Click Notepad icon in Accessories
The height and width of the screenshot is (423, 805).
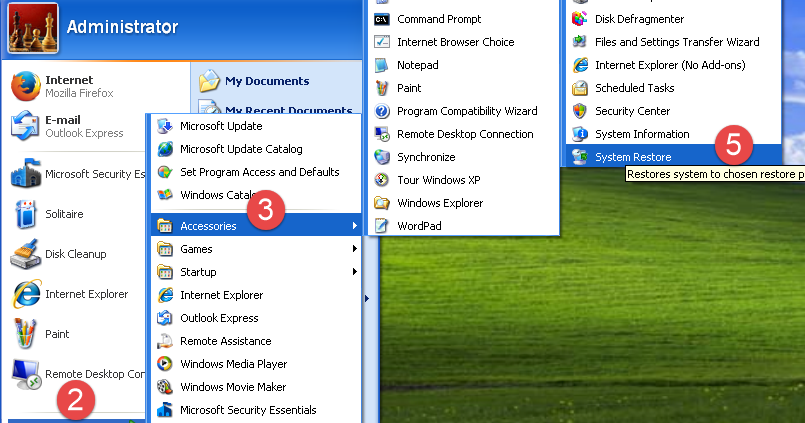pos(381,65)
